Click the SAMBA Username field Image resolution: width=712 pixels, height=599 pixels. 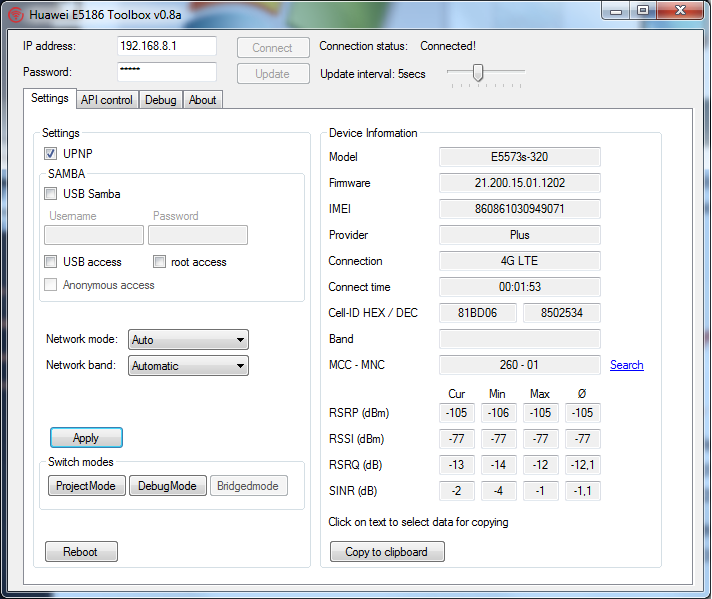[x=94, y=235]
